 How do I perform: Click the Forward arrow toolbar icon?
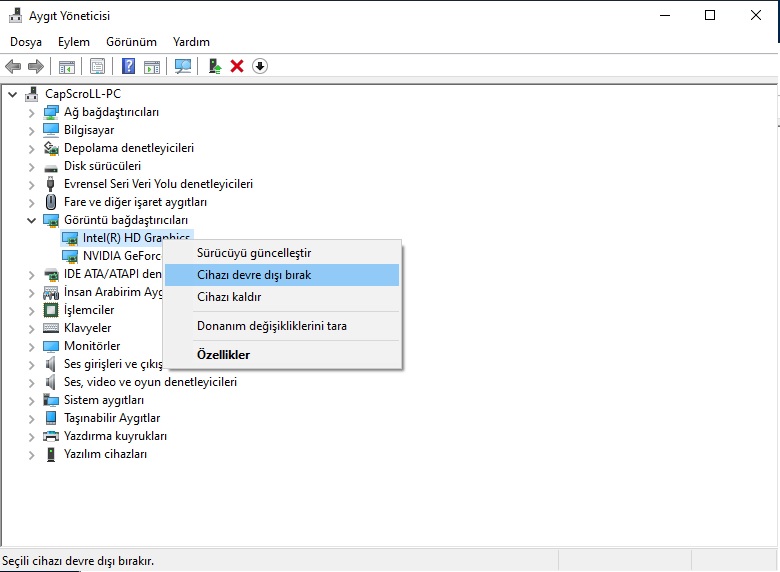[36, 66]
